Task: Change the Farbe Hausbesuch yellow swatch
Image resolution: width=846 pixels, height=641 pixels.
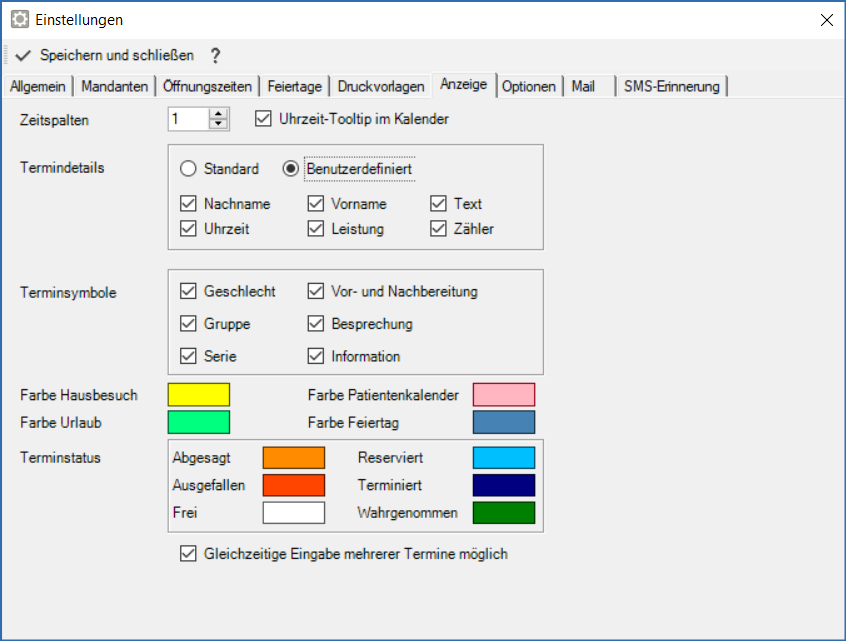Action: (x=198, y=394)
